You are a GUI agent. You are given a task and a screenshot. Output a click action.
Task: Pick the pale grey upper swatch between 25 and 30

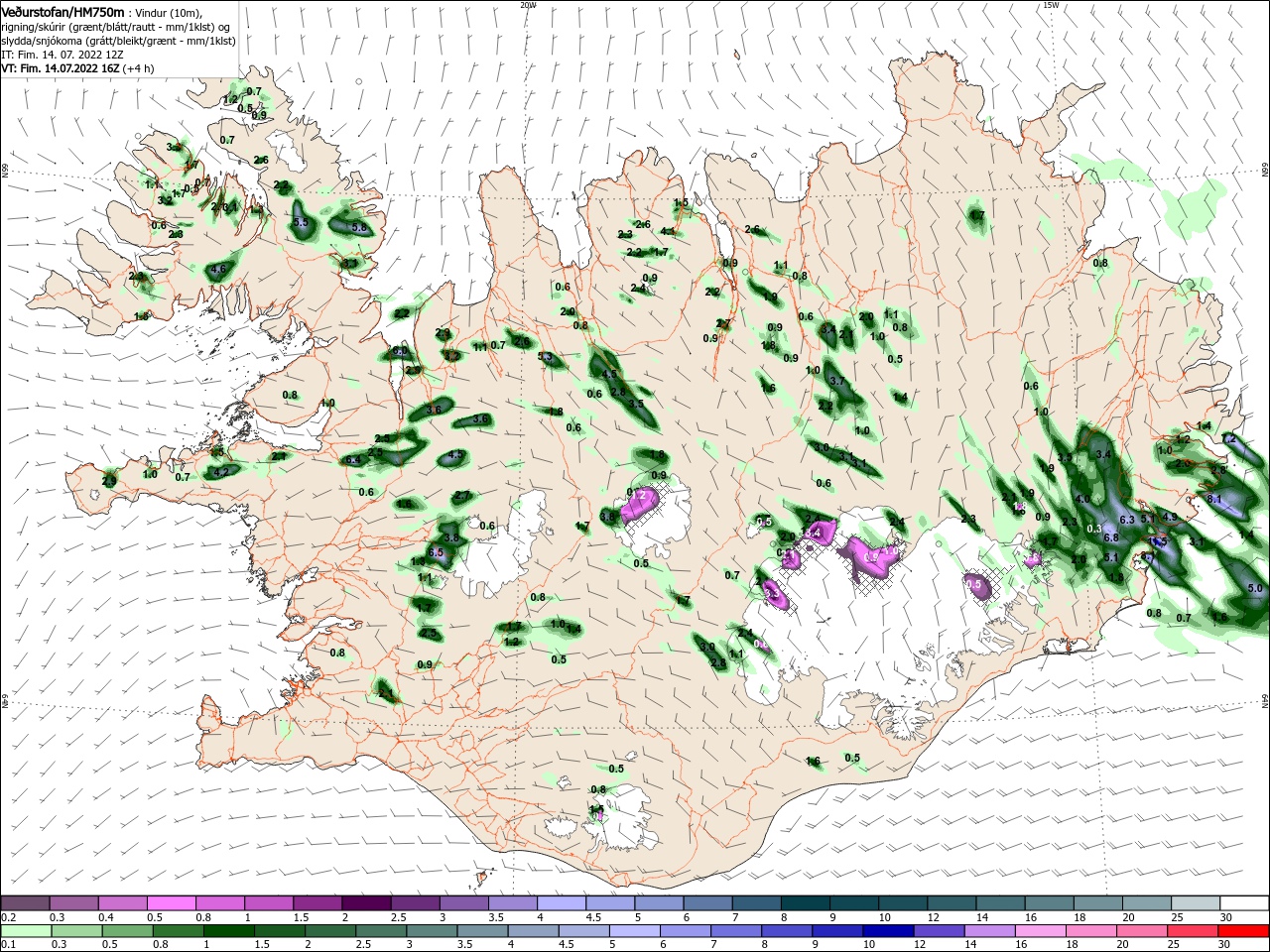[1196, 903]
